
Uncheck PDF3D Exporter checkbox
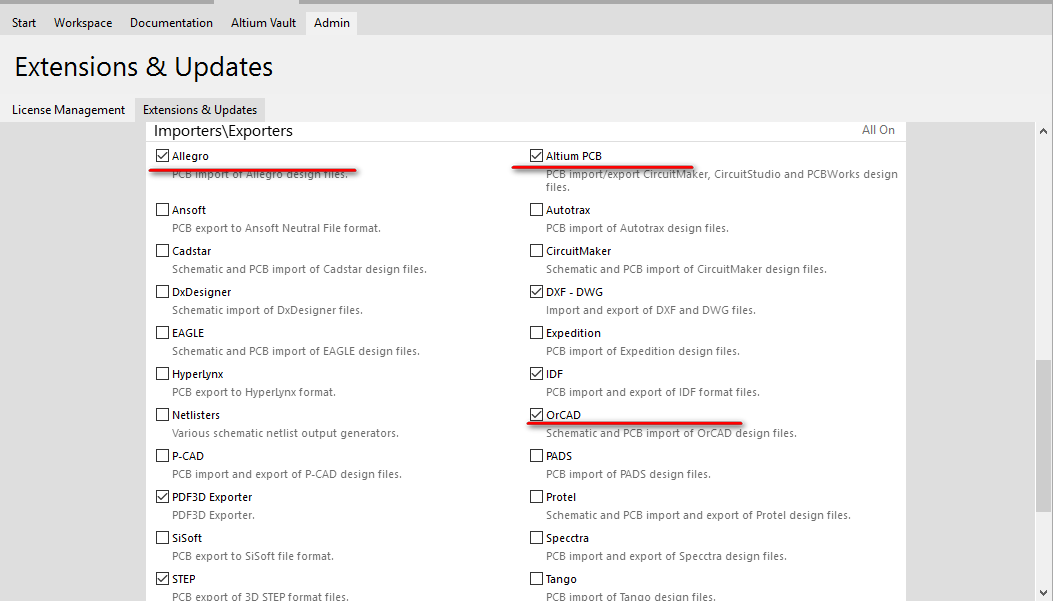click(x=163, y=497)
